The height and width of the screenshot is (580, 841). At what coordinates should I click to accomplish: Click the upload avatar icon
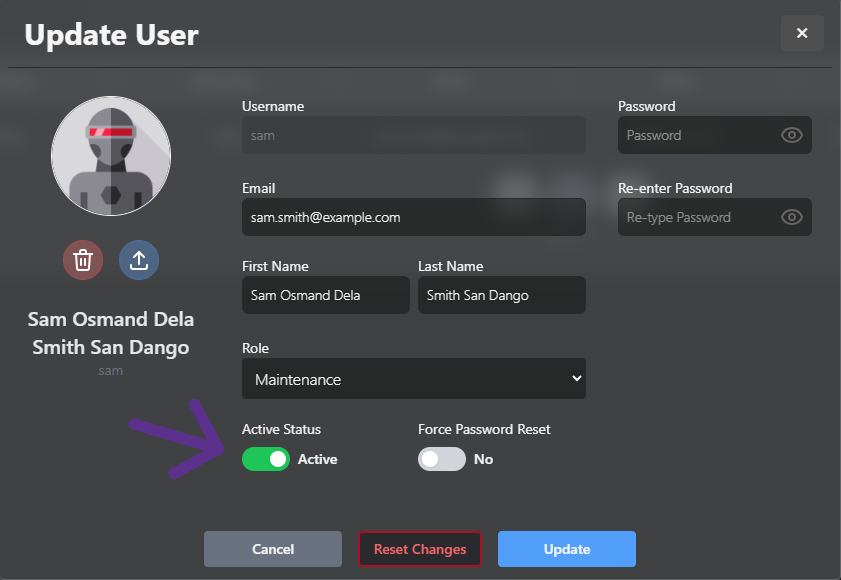click(139, 260)
